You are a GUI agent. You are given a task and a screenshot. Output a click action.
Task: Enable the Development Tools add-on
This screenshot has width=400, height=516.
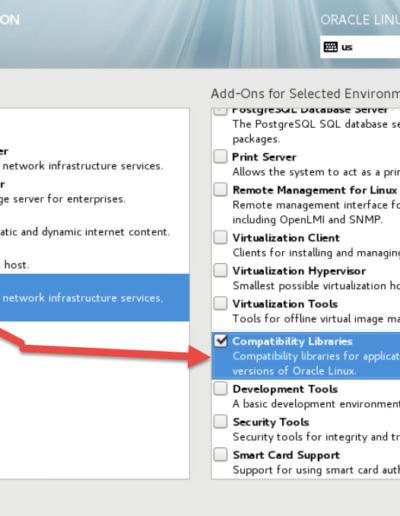pos(220,389)
